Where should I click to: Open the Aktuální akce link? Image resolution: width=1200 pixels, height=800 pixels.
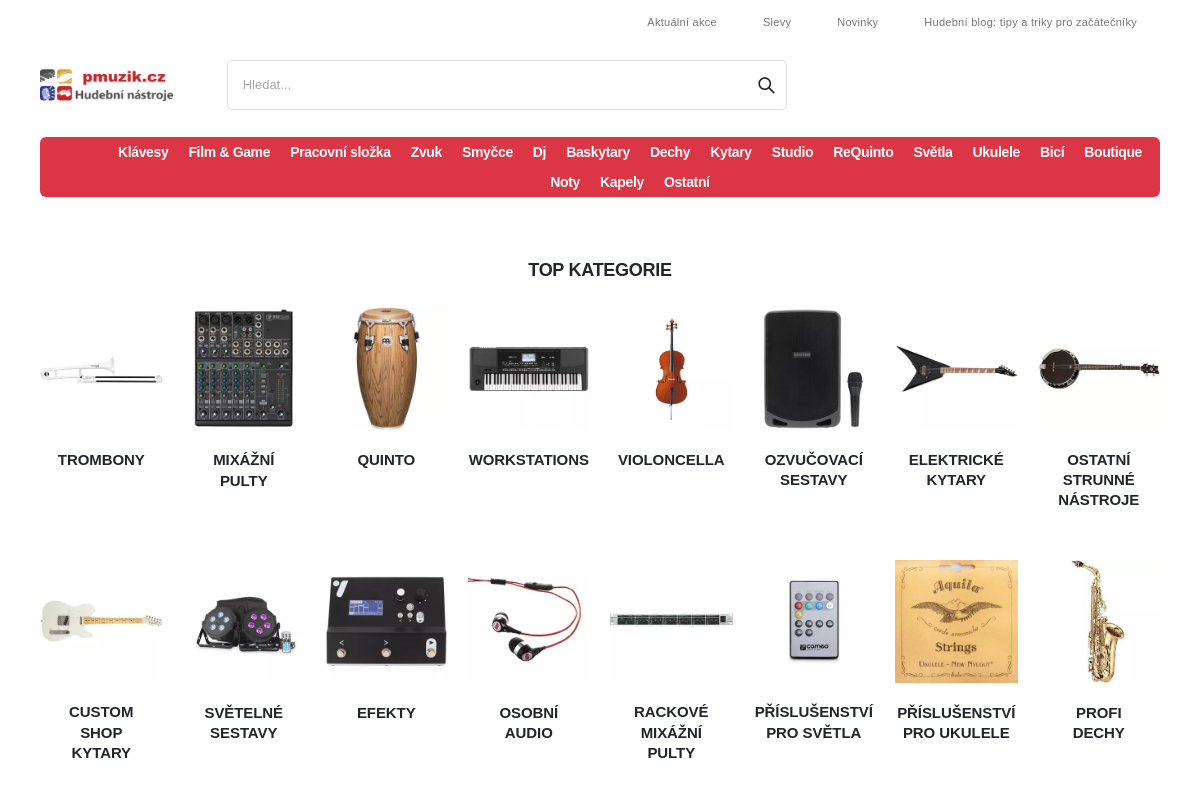pyautogui.click(x=682, y=22)
